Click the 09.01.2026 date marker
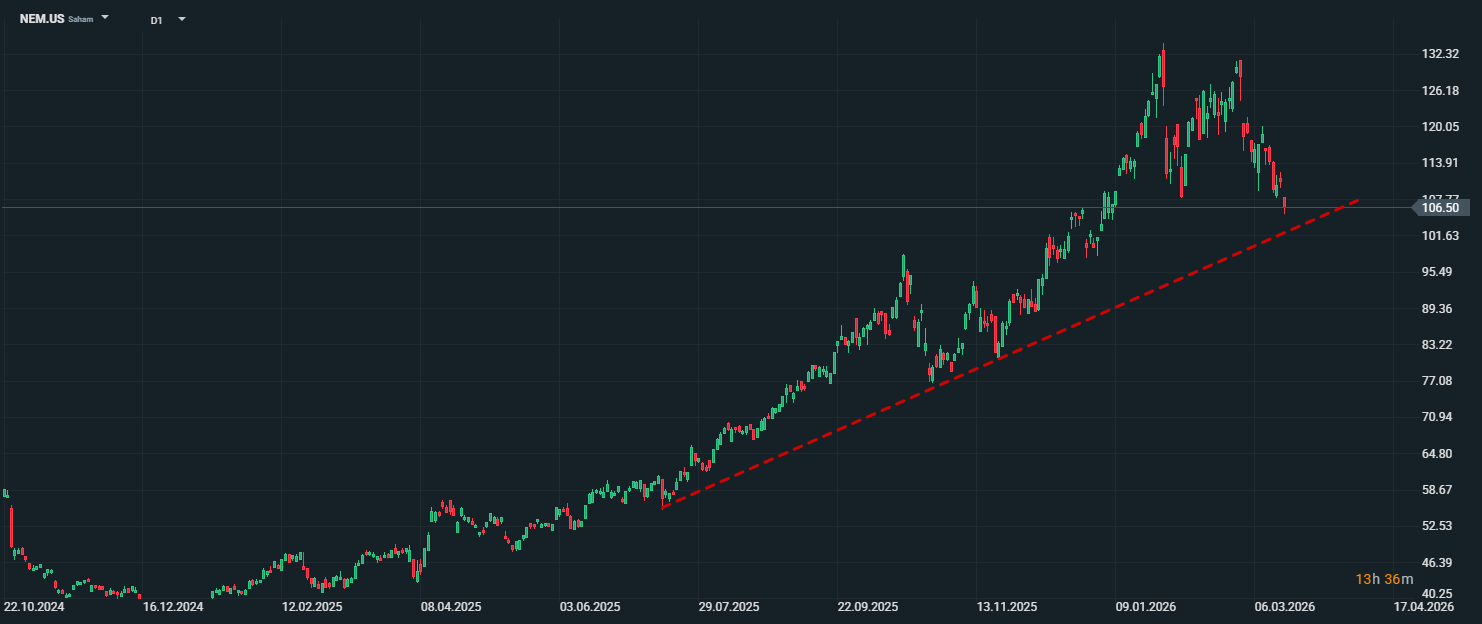Viewport: 1482px width, 624px height. point(1146,607)
